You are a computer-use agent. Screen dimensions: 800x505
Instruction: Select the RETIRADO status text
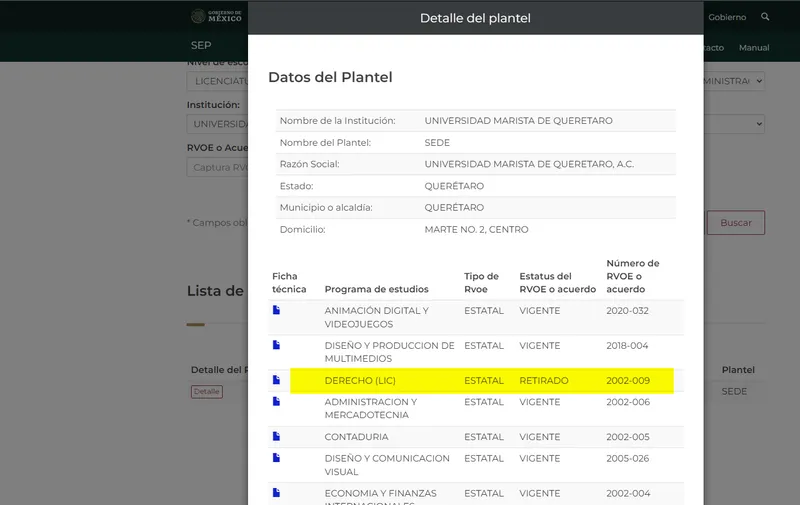(x=543, y=381)
